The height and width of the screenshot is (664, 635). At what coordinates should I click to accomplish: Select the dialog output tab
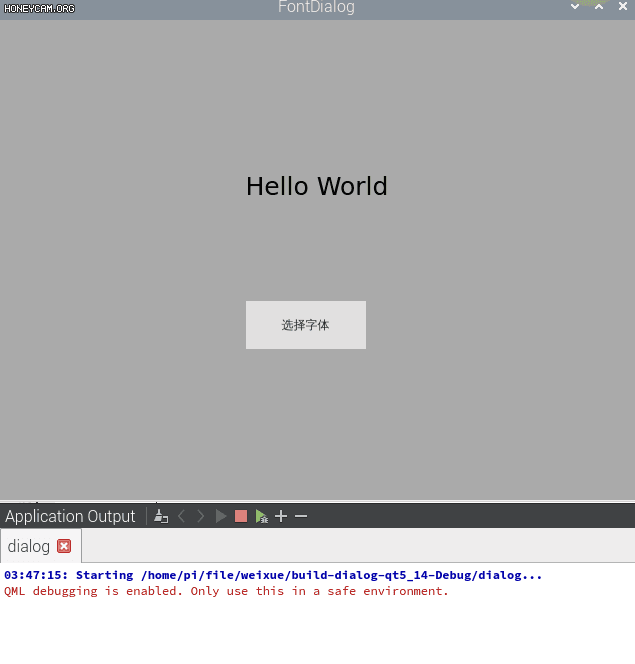click(x=29, y=546)
